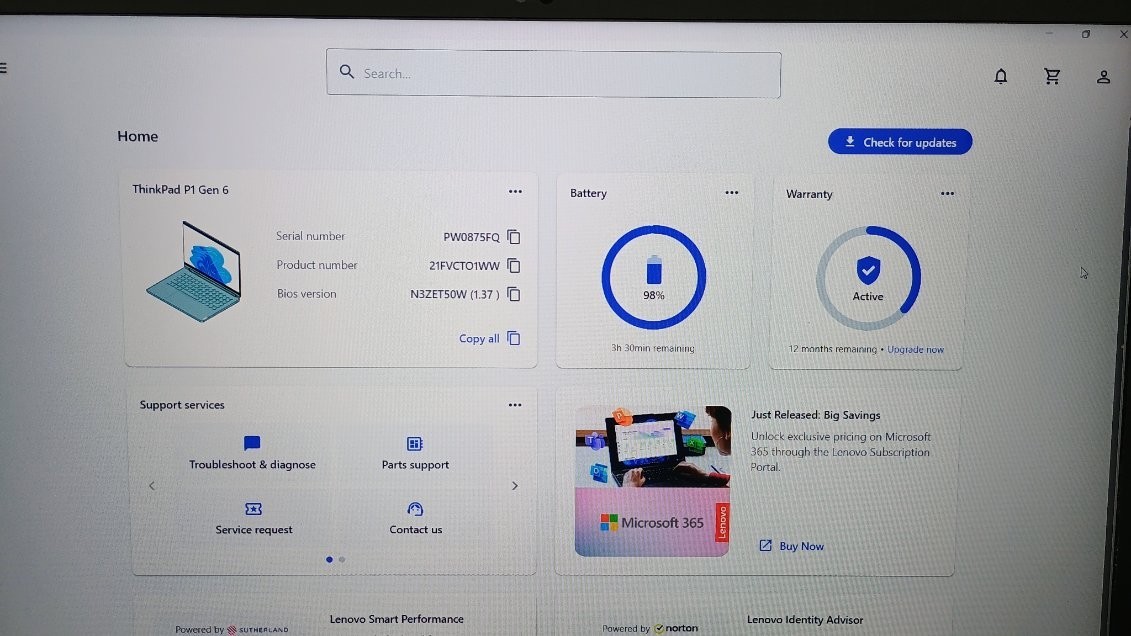Click the Bios version label

(307, 293)
